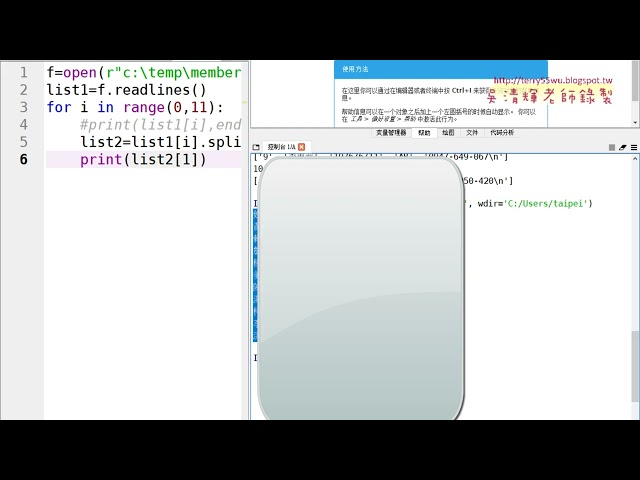Click the list2=list1[i].spli code line
The image size is (640, 480).
(161, 142)
